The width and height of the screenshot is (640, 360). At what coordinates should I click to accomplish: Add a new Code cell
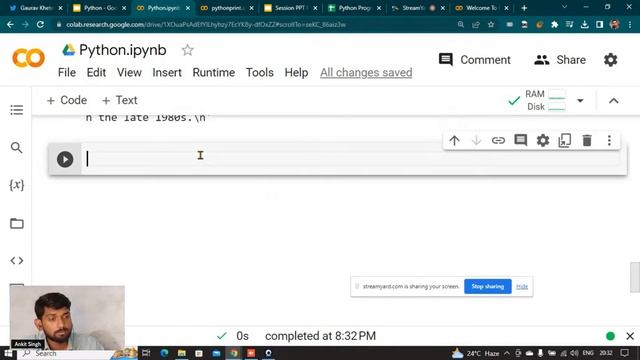point(67,100)
